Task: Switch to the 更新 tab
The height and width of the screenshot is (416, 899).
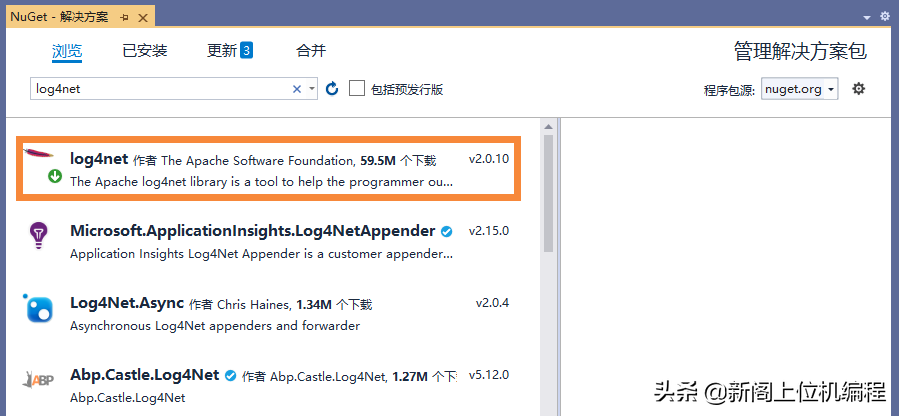Action: [222, 50]
